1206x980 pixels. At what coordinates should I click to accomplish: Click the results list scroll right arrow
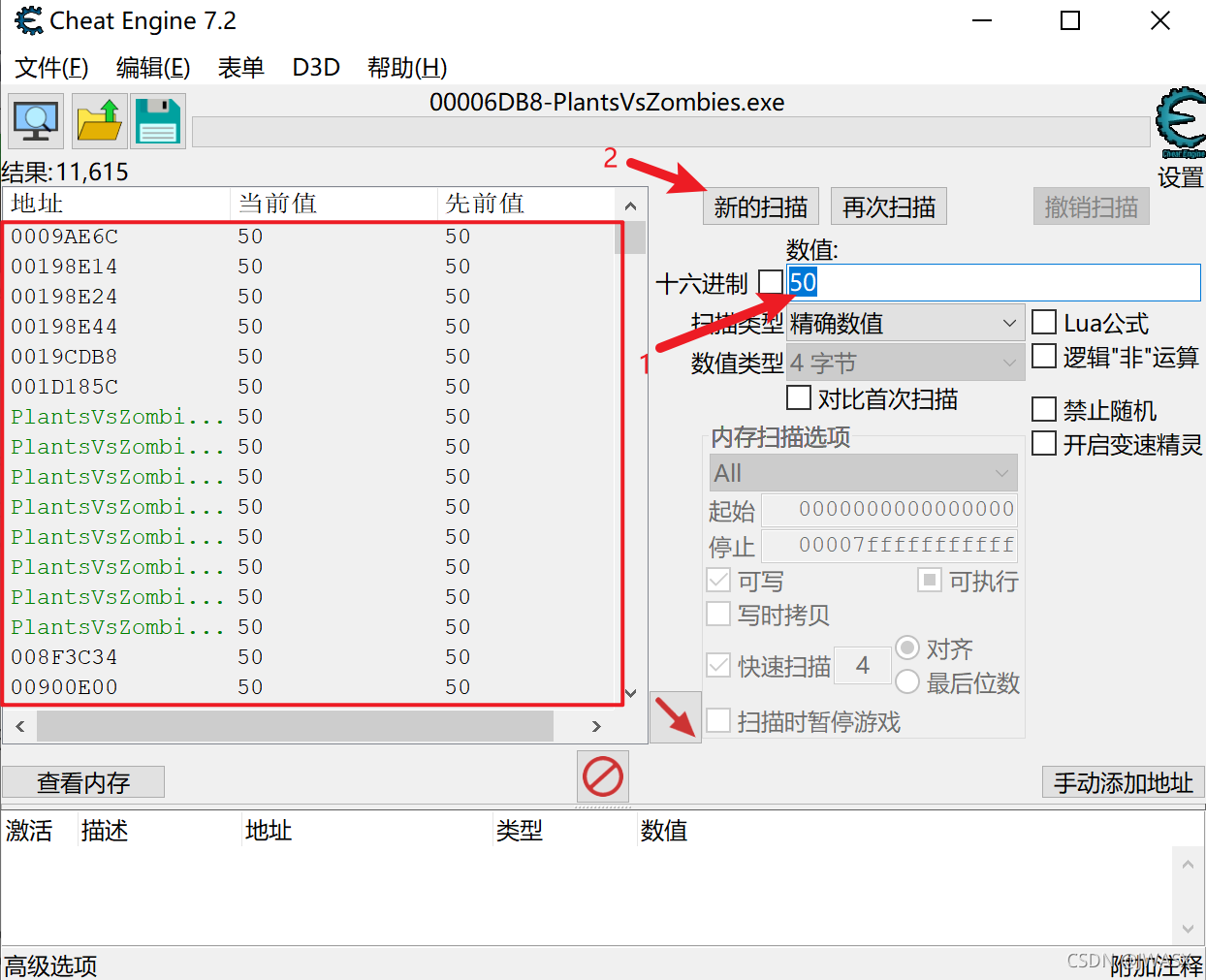596,726
